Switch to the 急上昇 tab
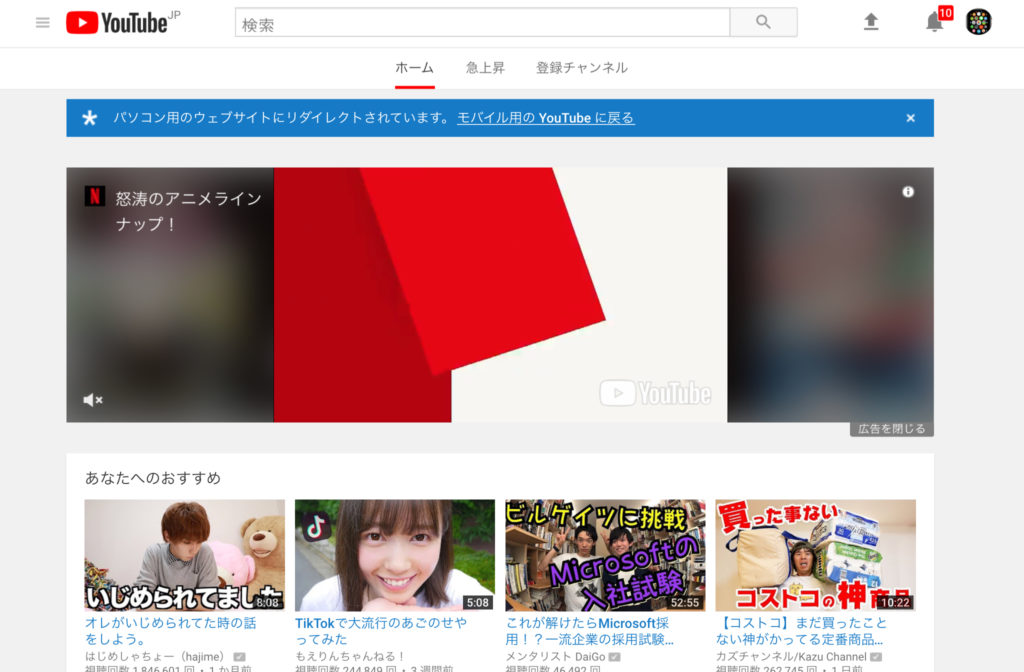The image size is (1024, 672). (485, 68)
